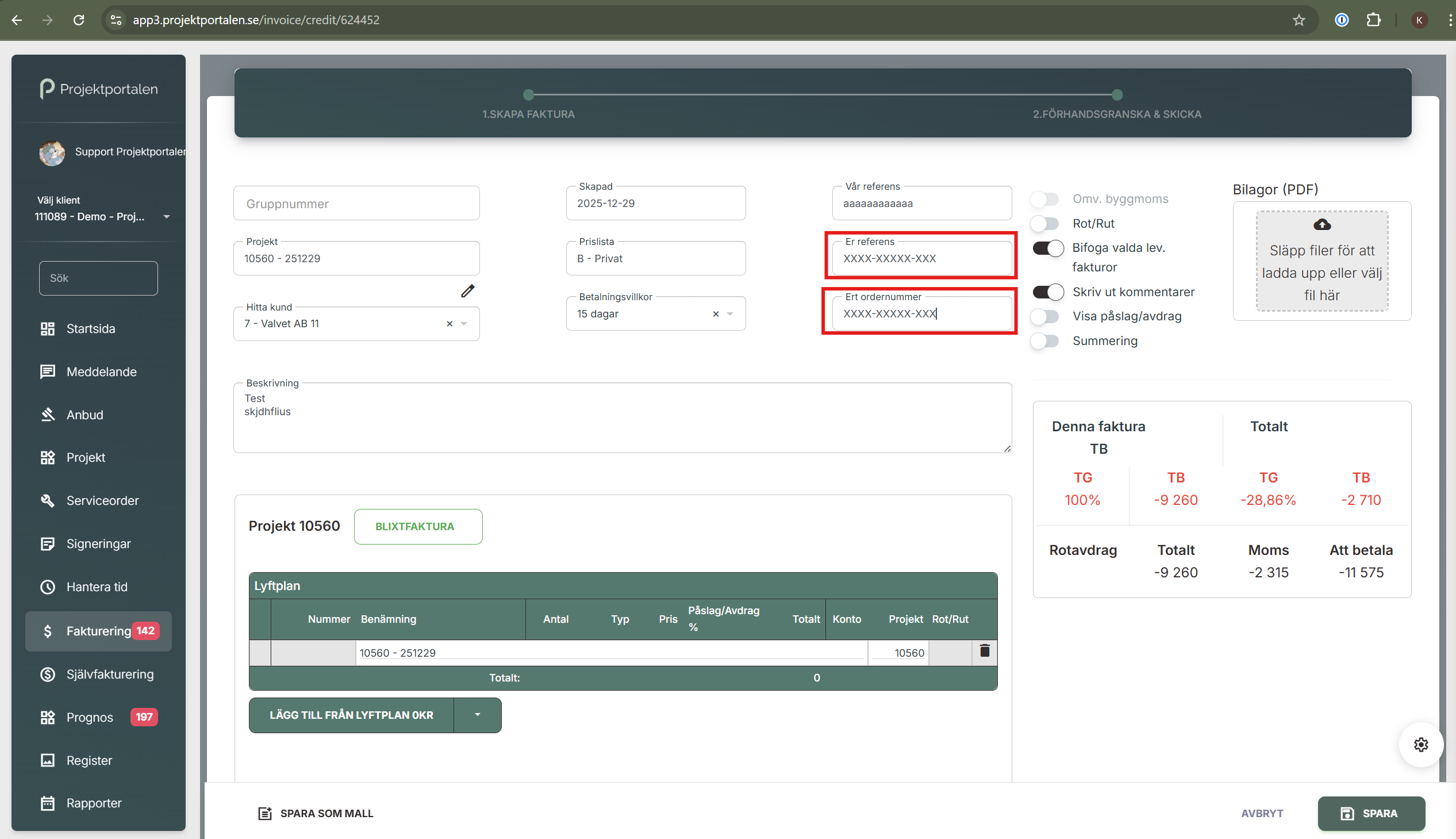Click into the Gruppnummer input field
1456x839 pixels.
(356, 204)
